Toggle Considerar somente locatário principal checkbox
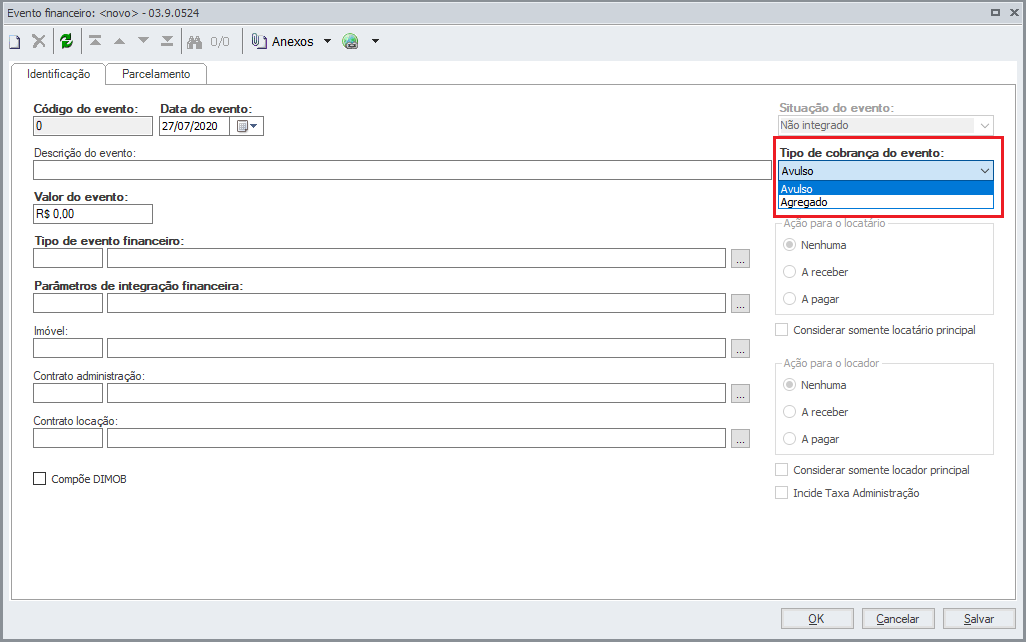1026x642 pixels. pyautogui.click(x=781, y=330)
